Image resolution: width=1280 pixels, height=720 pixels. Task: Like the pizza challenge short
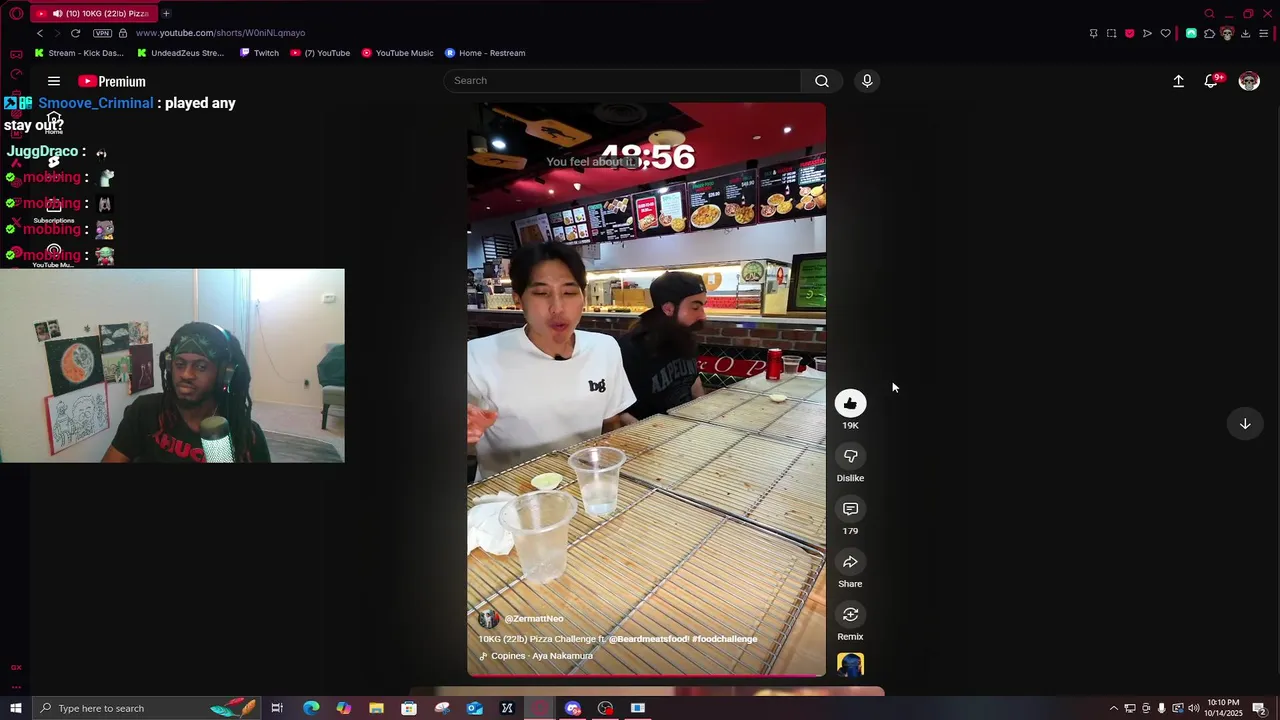coord(850,403)
